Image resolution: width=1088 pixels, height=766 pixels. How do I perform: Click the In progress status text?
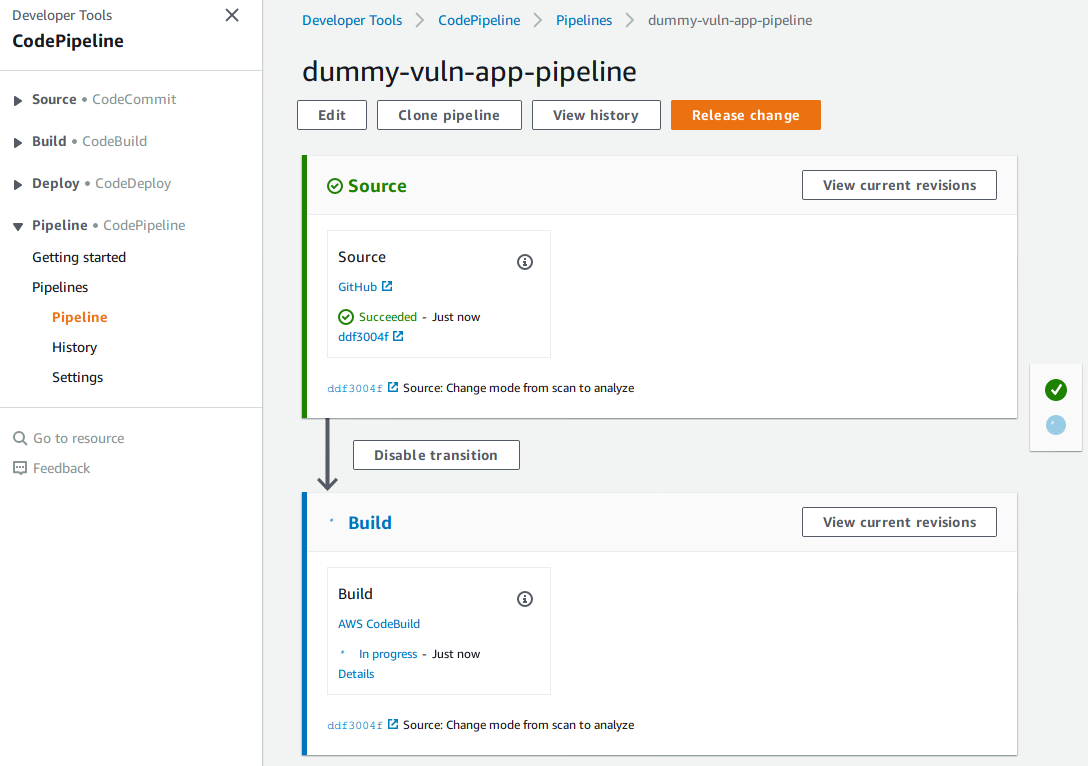tap(388, 654)
